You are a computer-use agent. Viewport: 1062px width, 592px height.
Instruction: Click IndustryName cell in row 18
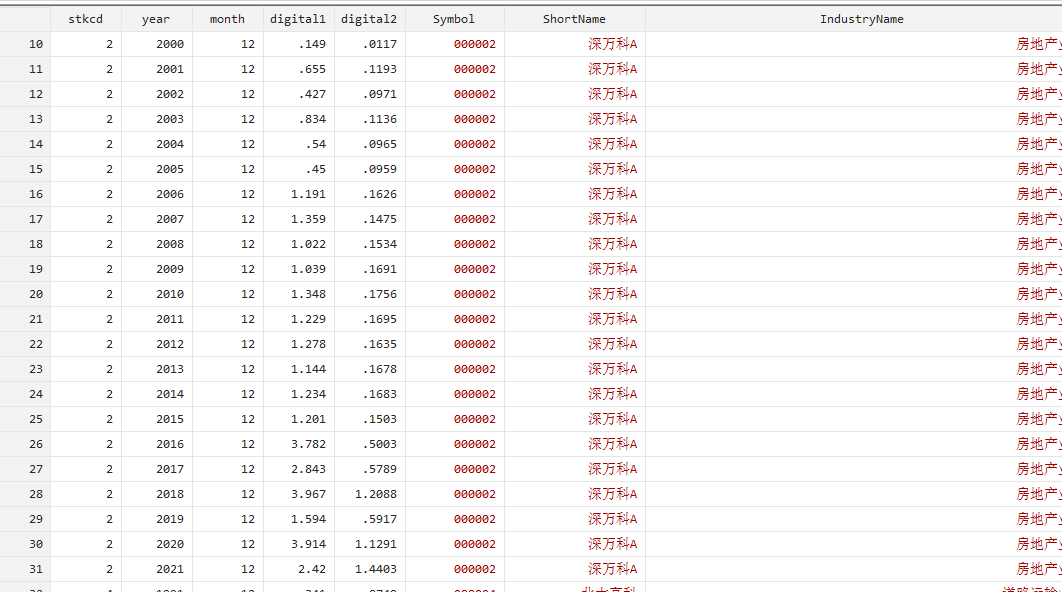(x=853, y=244)
